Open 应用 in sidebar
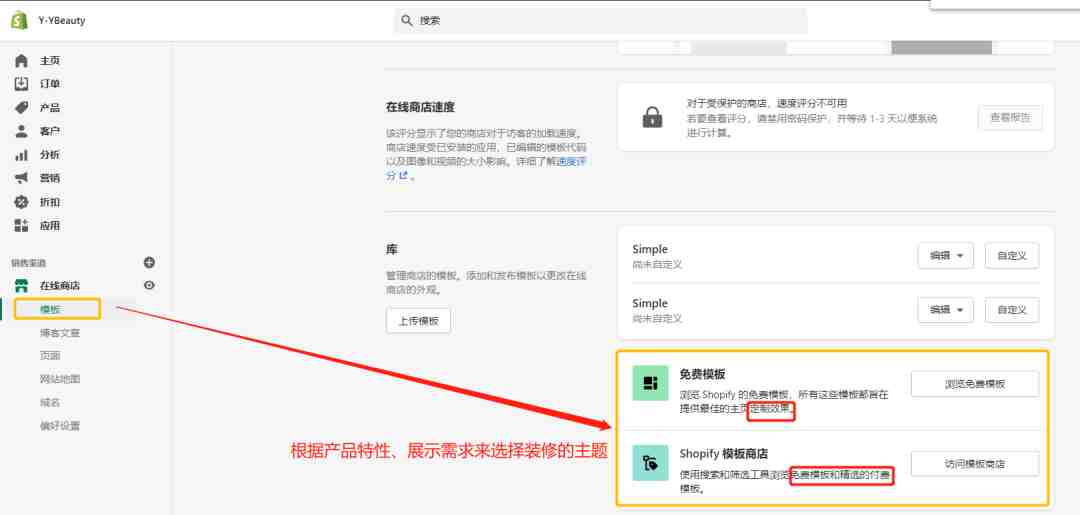Screen dimensions: 1080x515 (50, 225)
